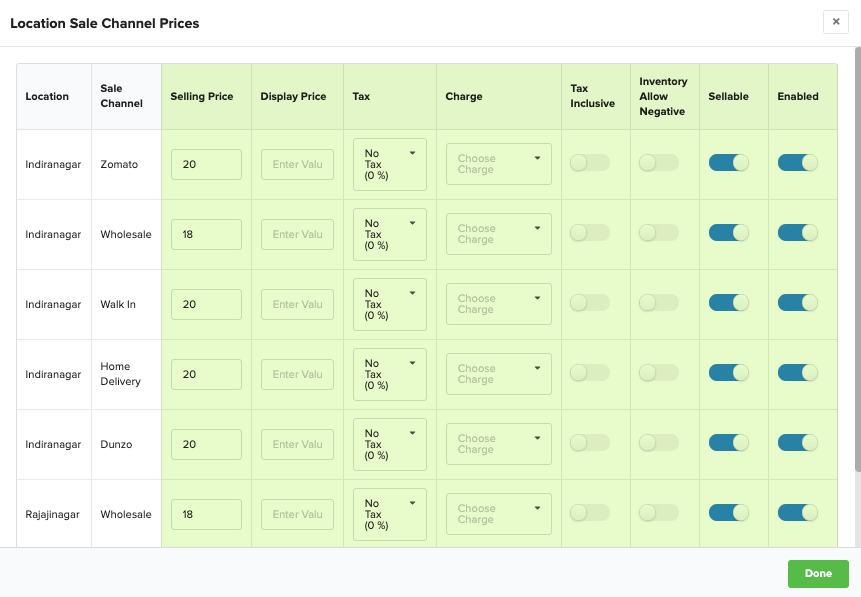Enable Tax Inclusive for Indiranagar Walk In
This screenshot has height=597, width=861.
pyautogui.click(x=590, y=303)
